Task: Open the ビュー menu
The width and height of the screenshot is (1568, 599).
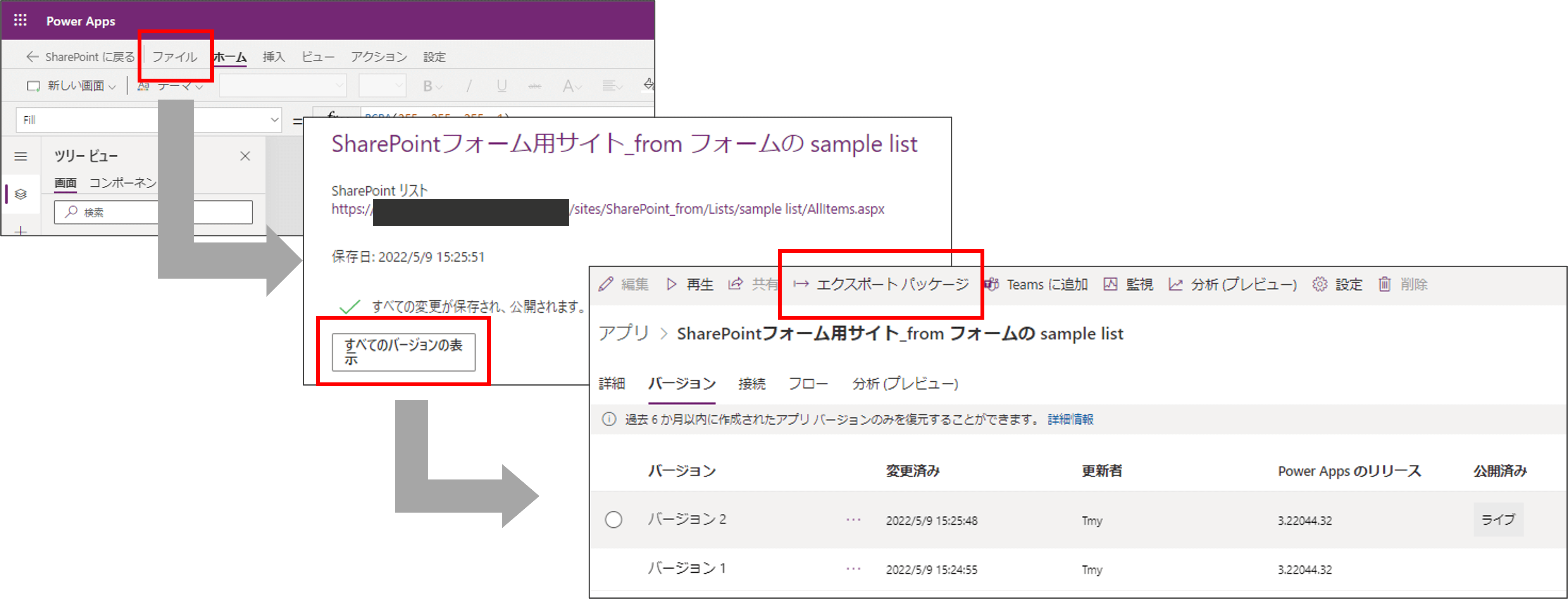Action: [318, 57]
